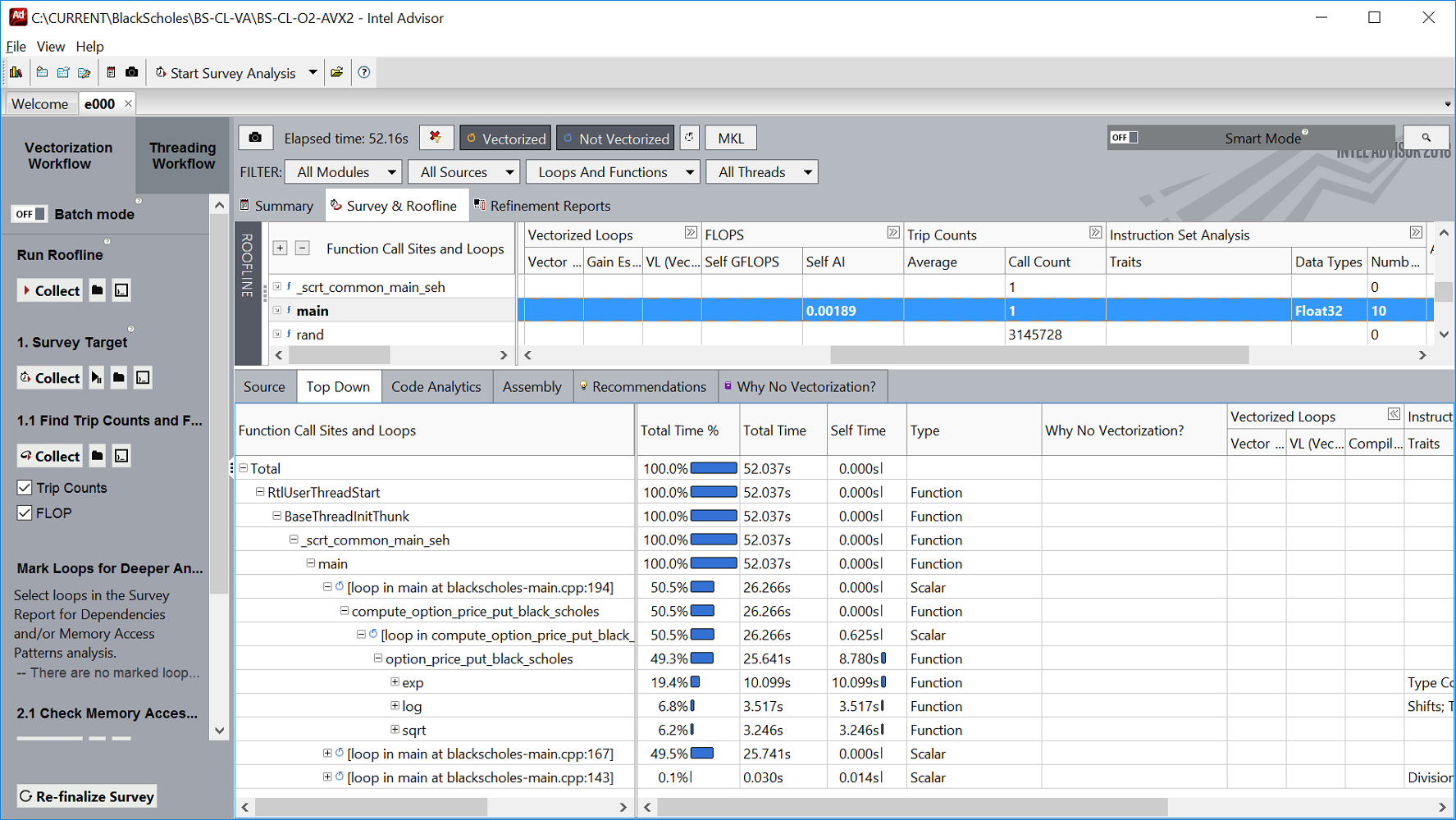Start roofline collection with the Collect button
This screenshot has height=820, width=1456.
50,289
